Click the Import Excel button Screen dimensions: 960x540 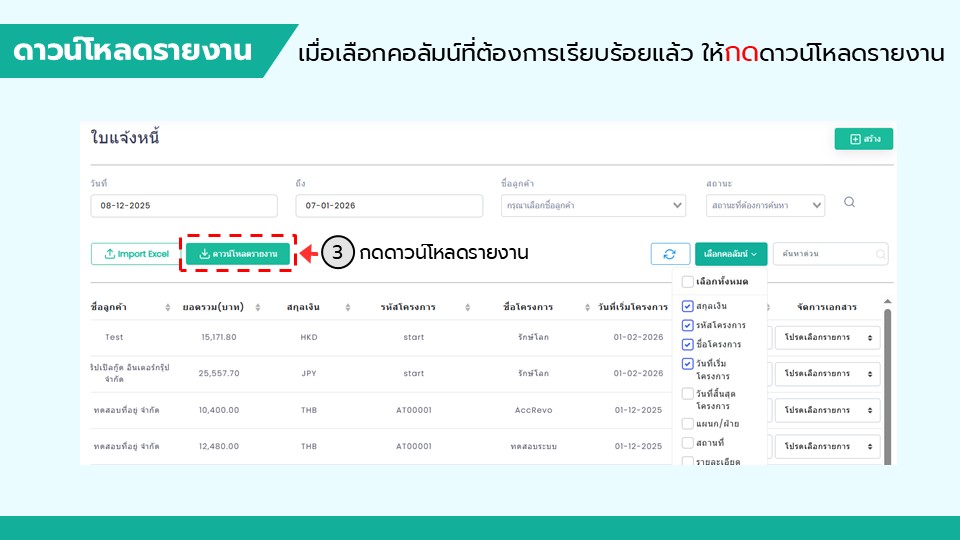click(136, 254)
